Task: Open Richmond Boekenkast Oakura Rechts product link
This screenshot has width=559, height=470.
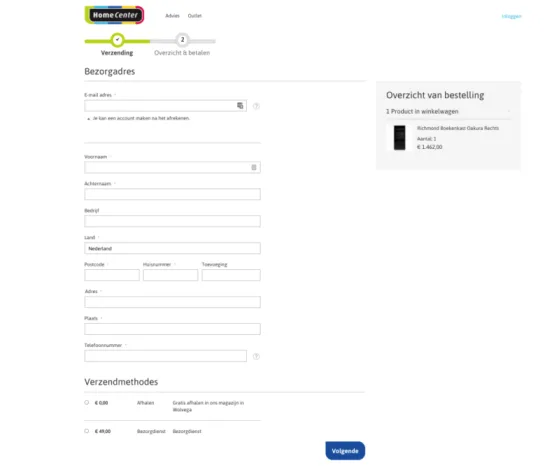Action: pyautogui.click(x=458, y=128)
